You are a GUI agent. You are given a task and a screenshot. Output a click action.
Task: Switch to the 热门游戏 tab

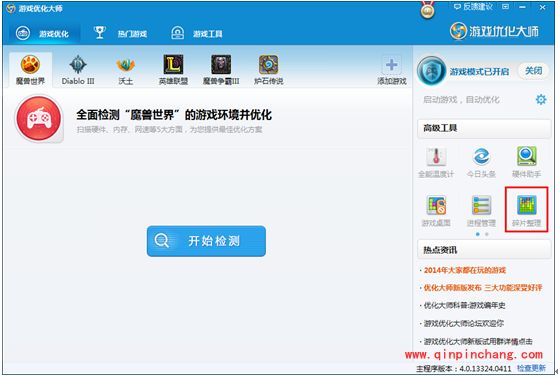[x=120, y=33]
